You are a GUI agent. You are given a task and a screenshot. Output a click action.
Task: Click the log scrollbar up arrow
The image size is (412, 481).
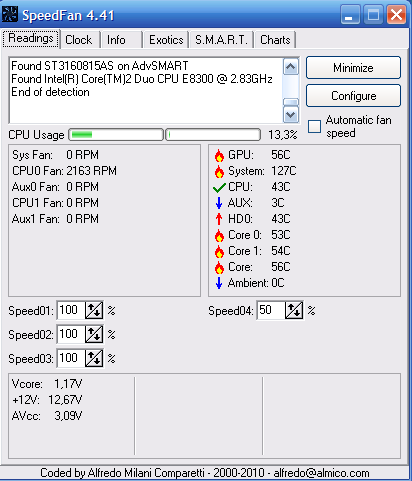(291, 67)
